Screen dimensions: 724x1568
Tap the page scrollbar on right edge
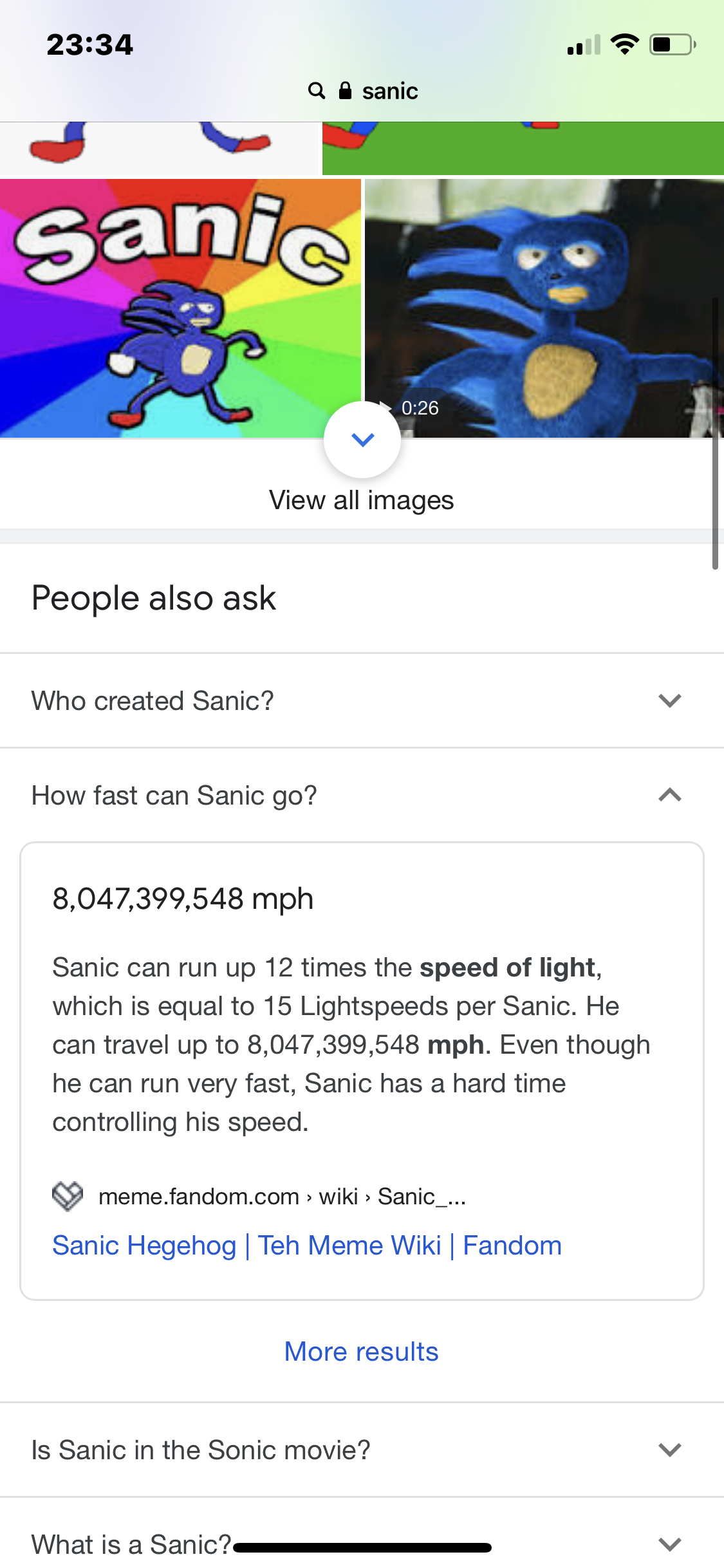715,434
